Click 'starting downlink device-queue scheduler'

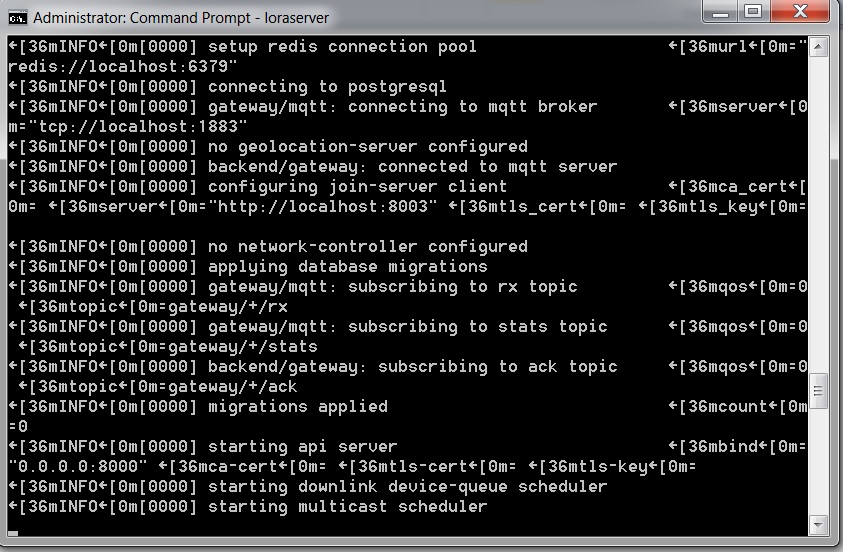[x=408, y=487]
